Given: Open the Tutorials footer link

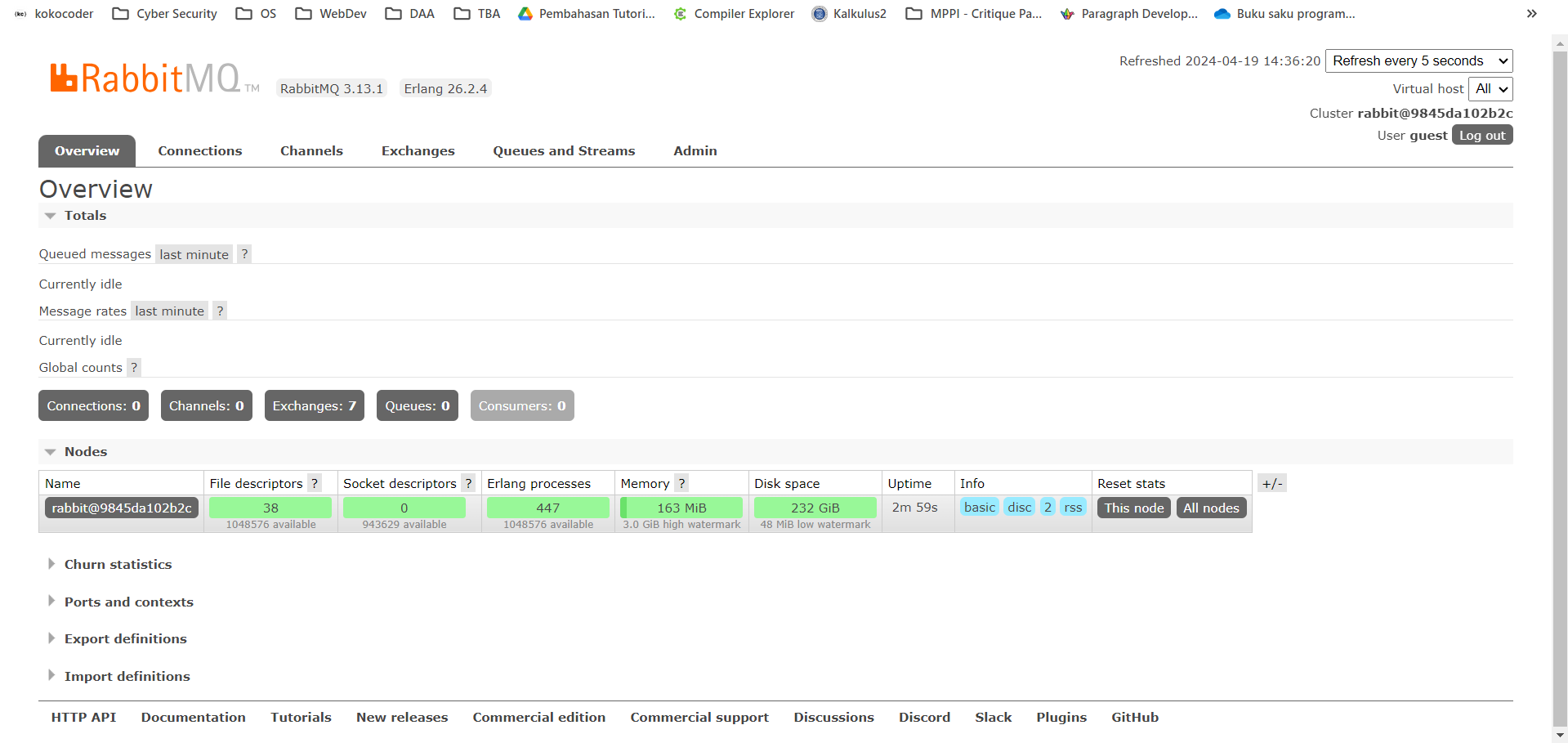Looking at the screenshot, I should click(x=301, y=718).
